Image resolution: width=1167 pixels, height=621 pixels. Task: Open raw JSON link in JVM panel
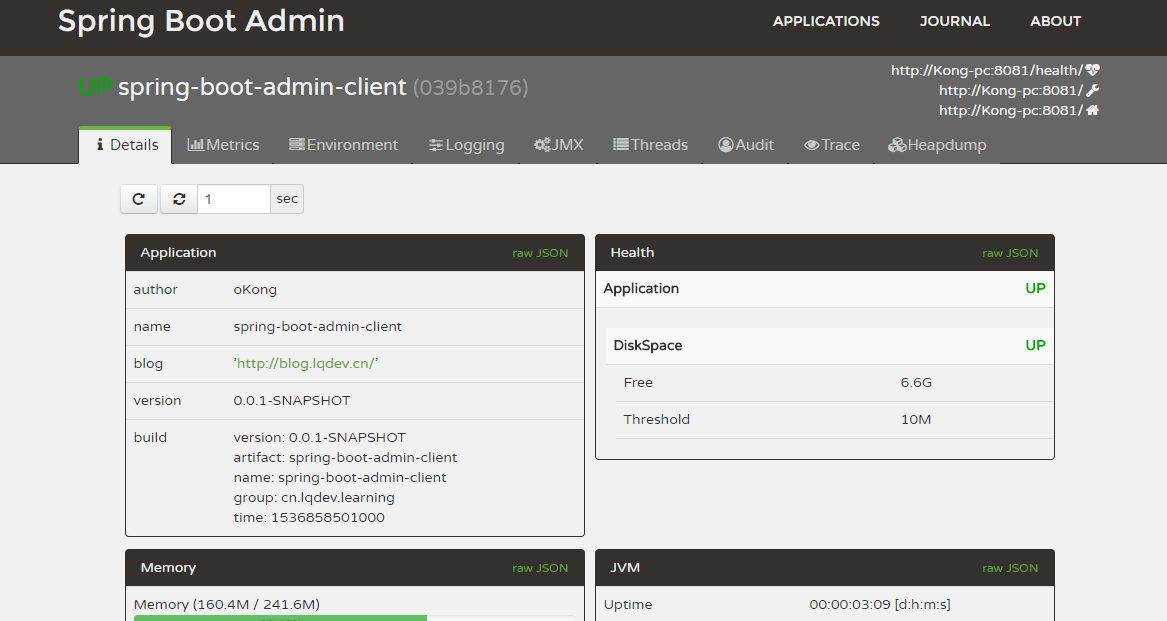[x=1010, y=568]
